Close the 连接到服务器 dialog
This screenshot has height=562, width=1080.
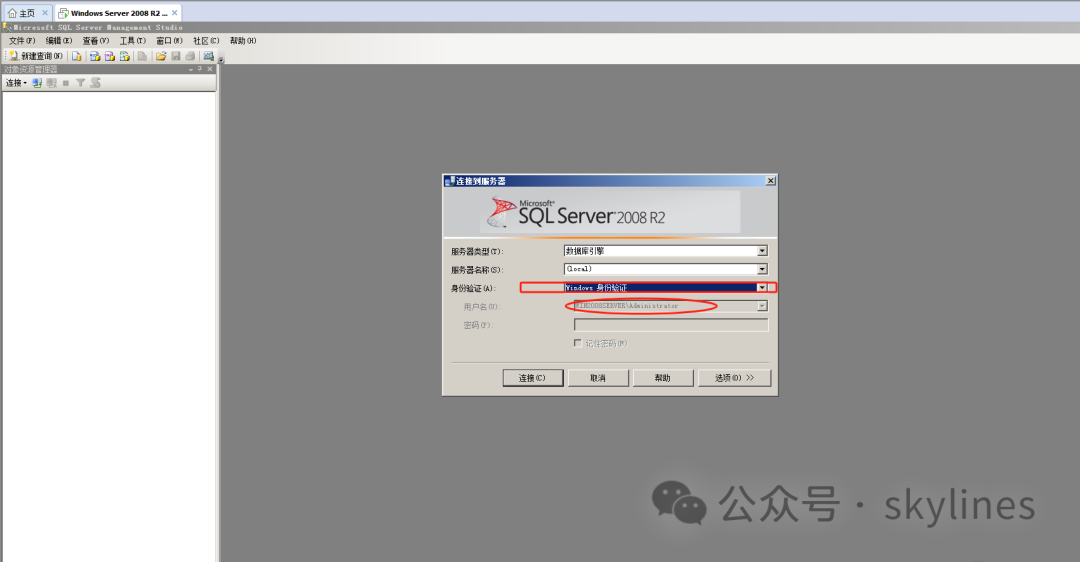coord(771,180)
